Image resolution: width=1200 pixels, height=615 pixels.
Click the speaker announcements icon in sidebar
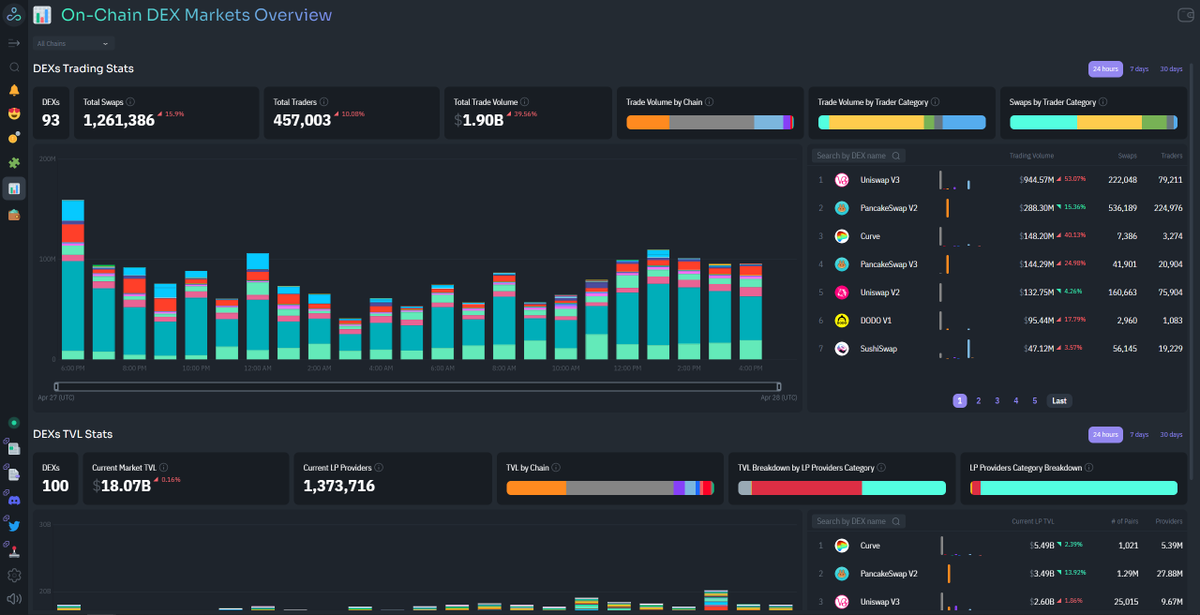14,600
